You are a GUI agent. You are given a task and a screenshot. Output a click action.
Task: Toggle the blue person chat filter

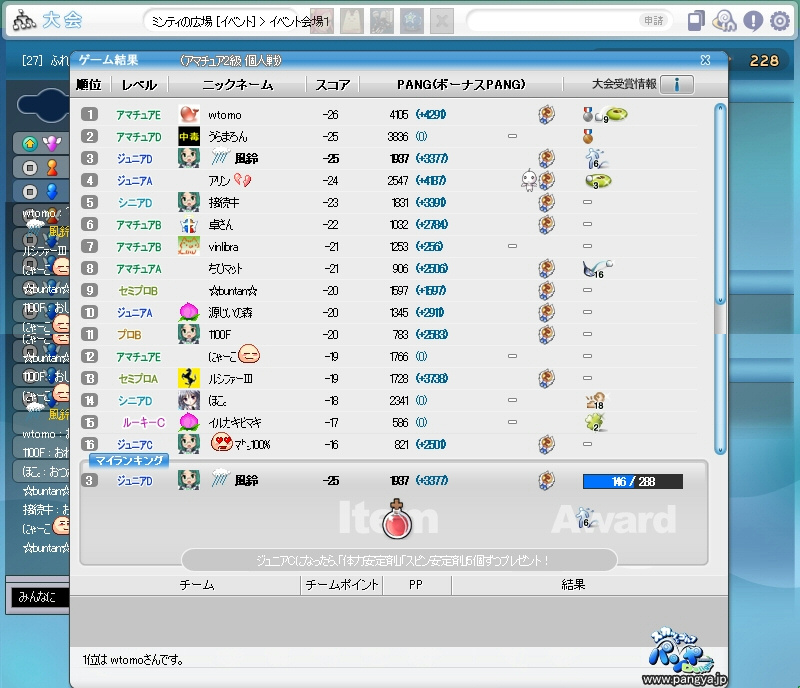[x=51, y=190]
